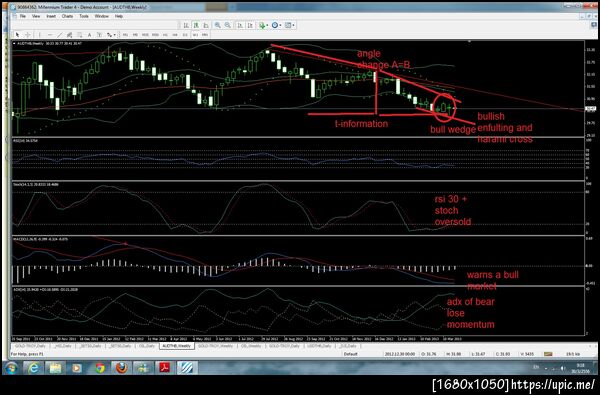This screenshot has height=395, width=600.
Task: Switch to the OIL,Daily chart tab
Action: (x=147, y=346)
